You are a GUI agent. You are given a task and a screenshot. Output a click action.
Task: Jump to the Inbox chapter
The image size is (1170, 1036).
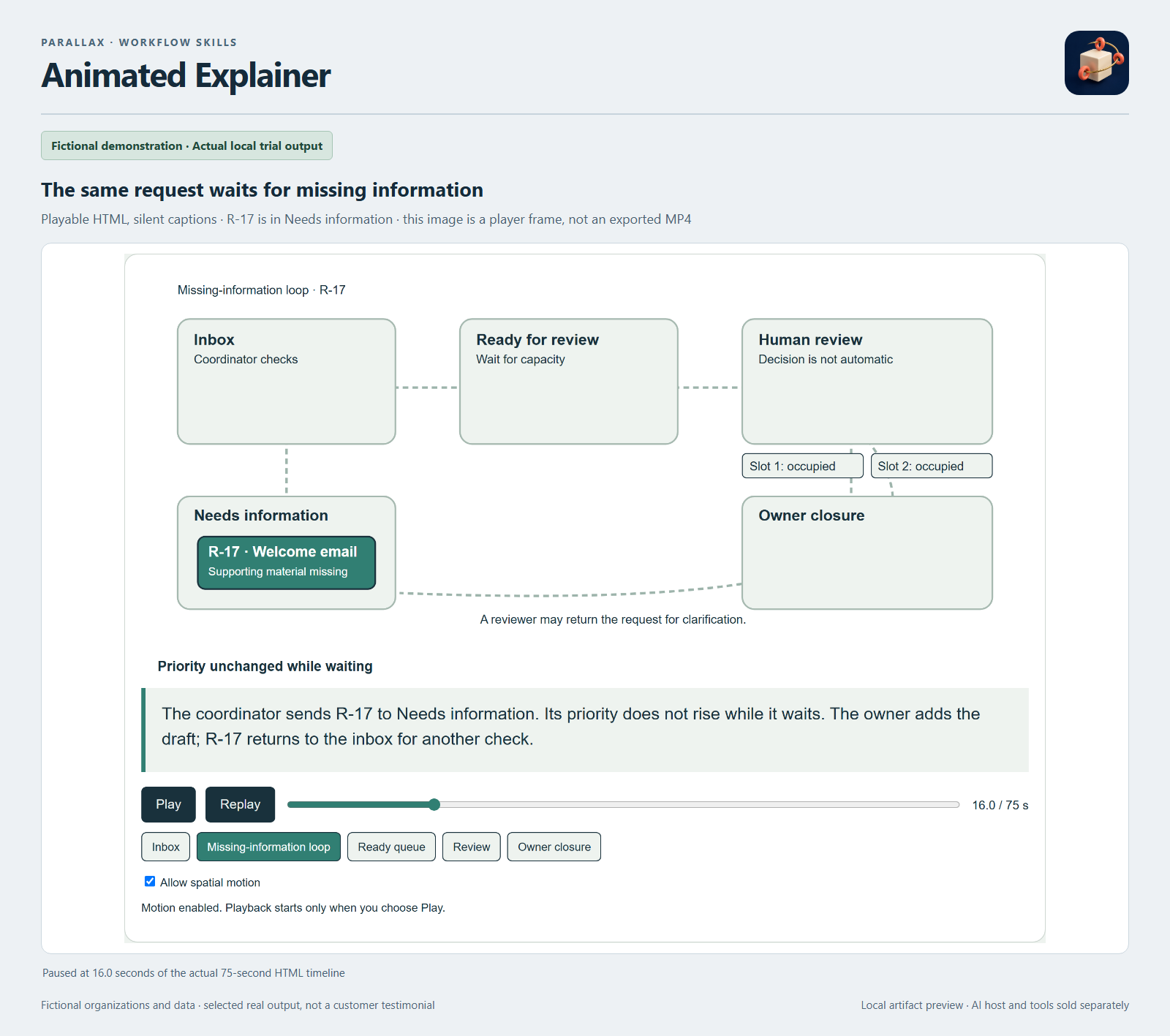[166, 847]
